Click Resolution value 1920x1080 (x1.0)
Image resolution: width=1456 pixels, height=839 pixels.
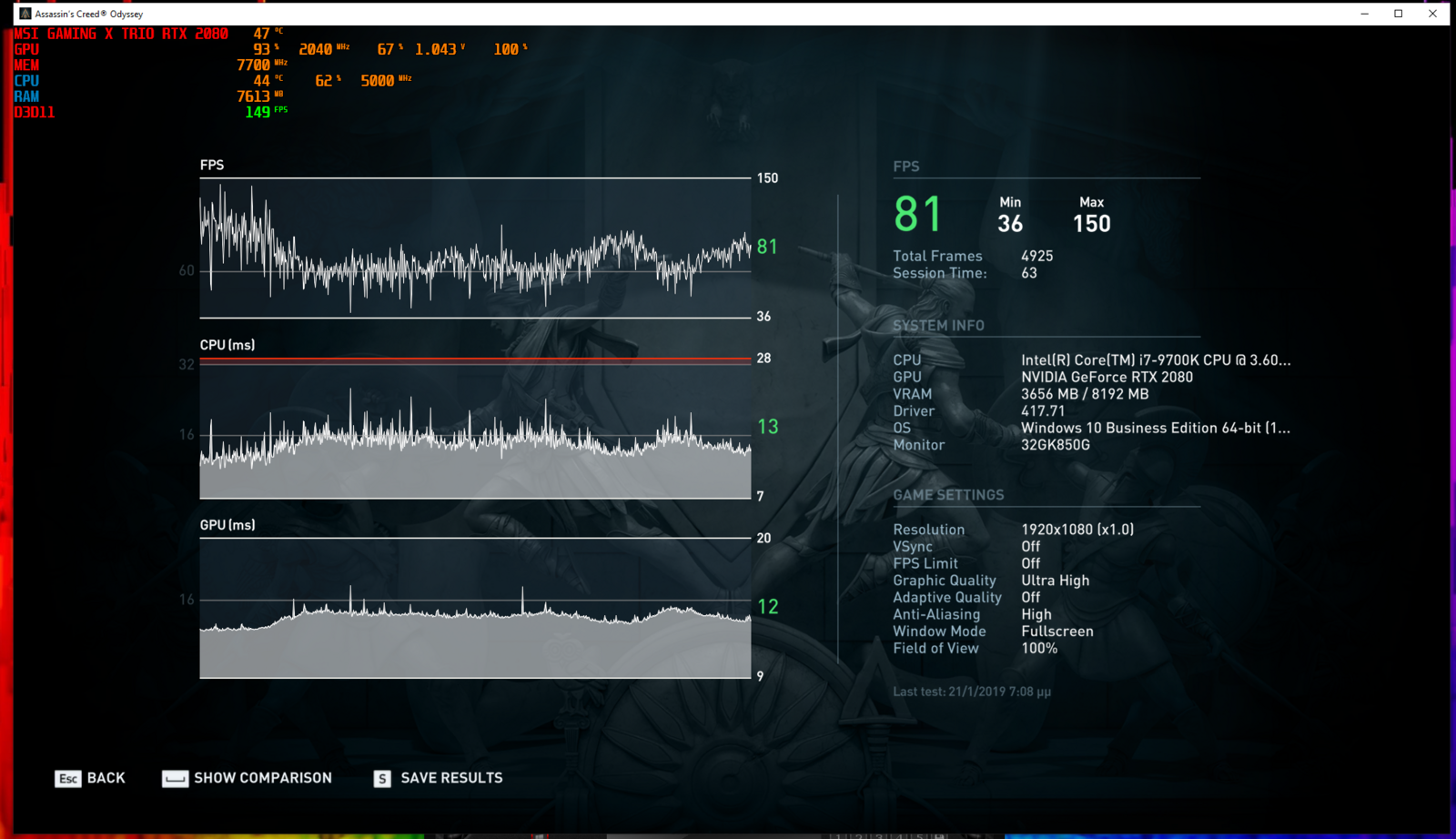1077,530
